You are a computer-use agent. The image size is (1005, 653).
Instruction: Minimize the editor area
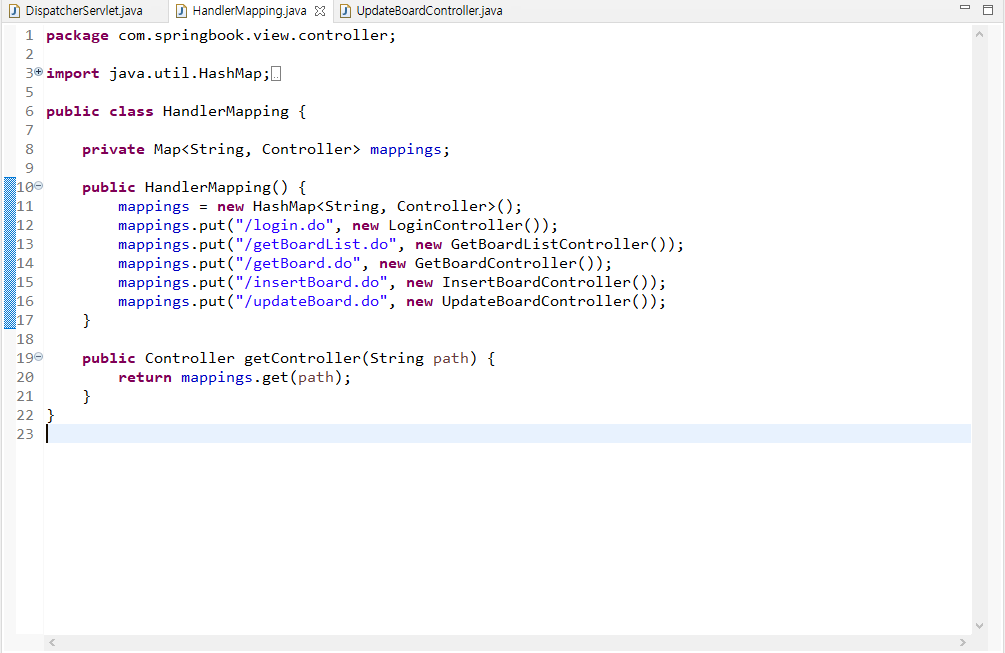tap(965, 8)
